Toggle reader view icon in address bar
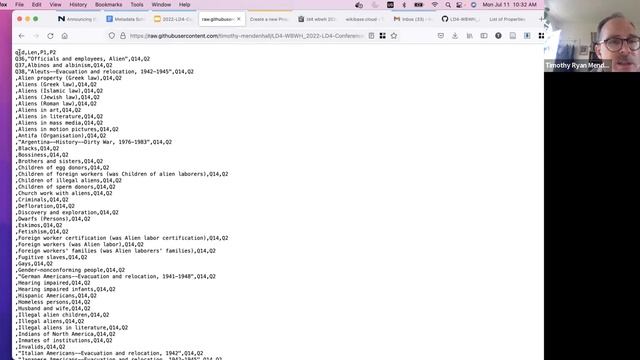Viewport: 640px width, 360px height. (x=371, y=36)
